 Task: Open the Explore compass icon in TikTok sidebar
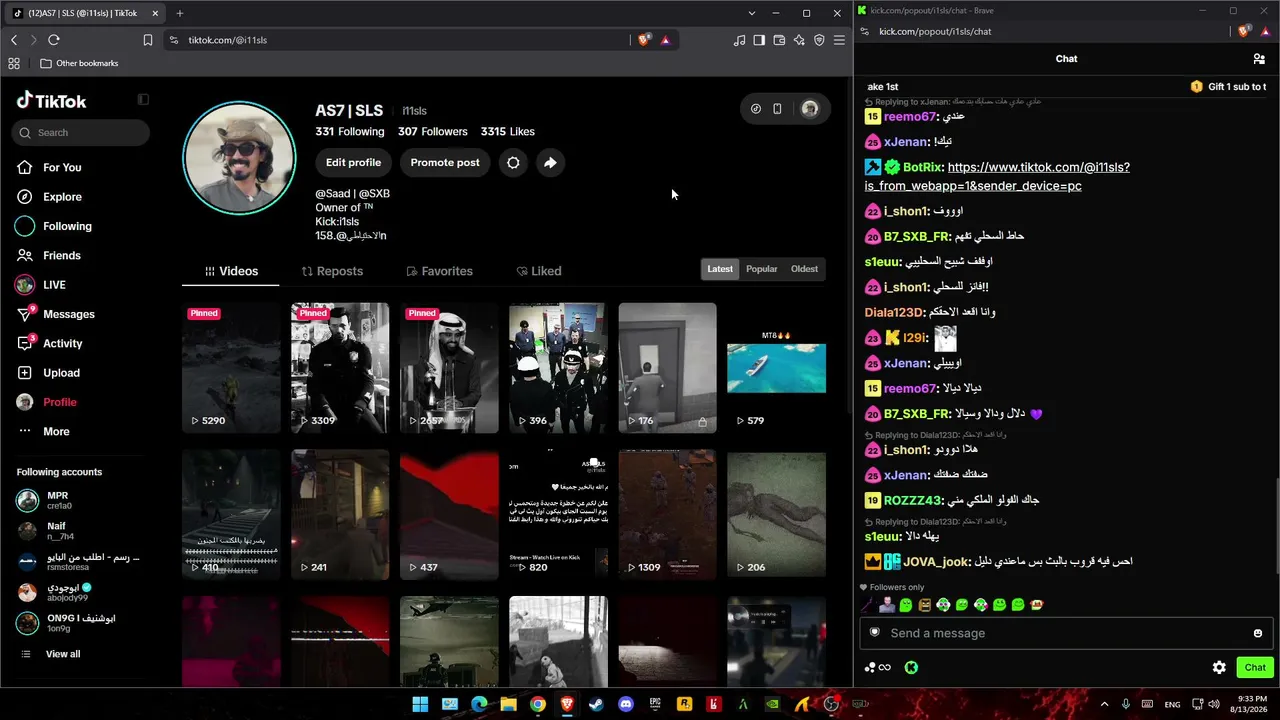pyautogui.click(x=25, y=197)
